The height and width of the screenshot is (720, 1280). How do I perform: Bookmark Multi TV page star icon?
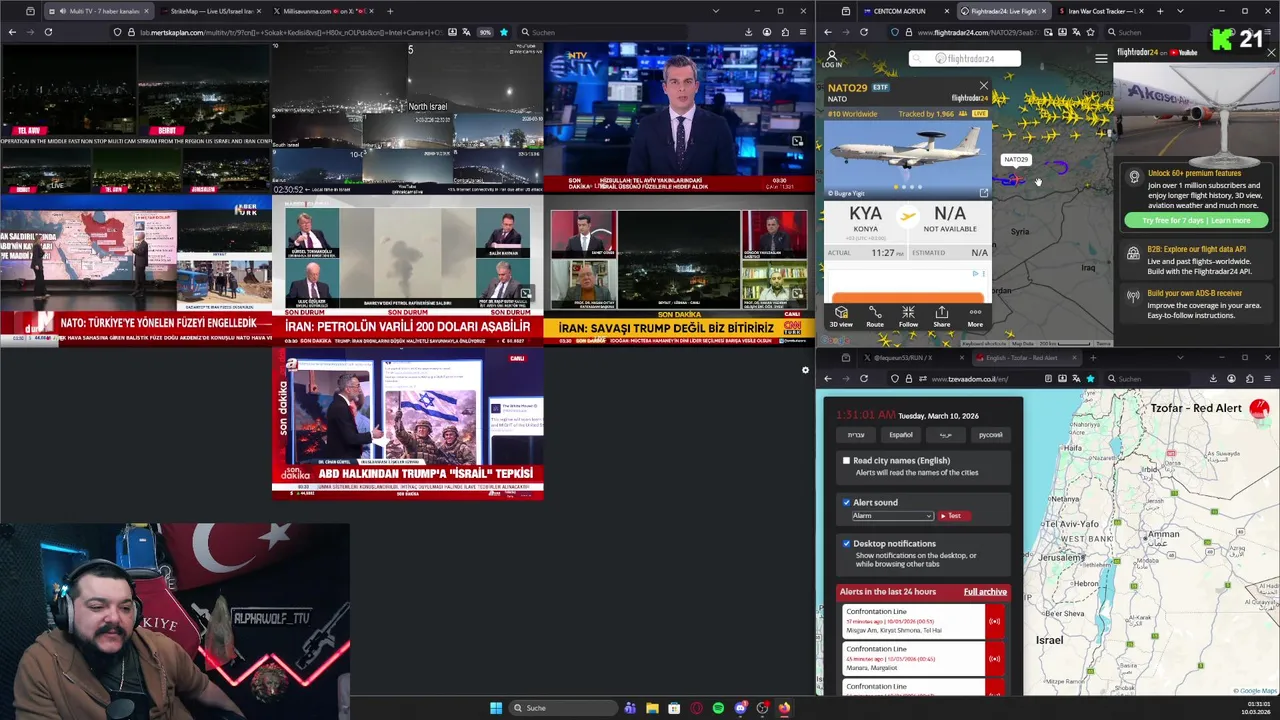pos(504,32)
